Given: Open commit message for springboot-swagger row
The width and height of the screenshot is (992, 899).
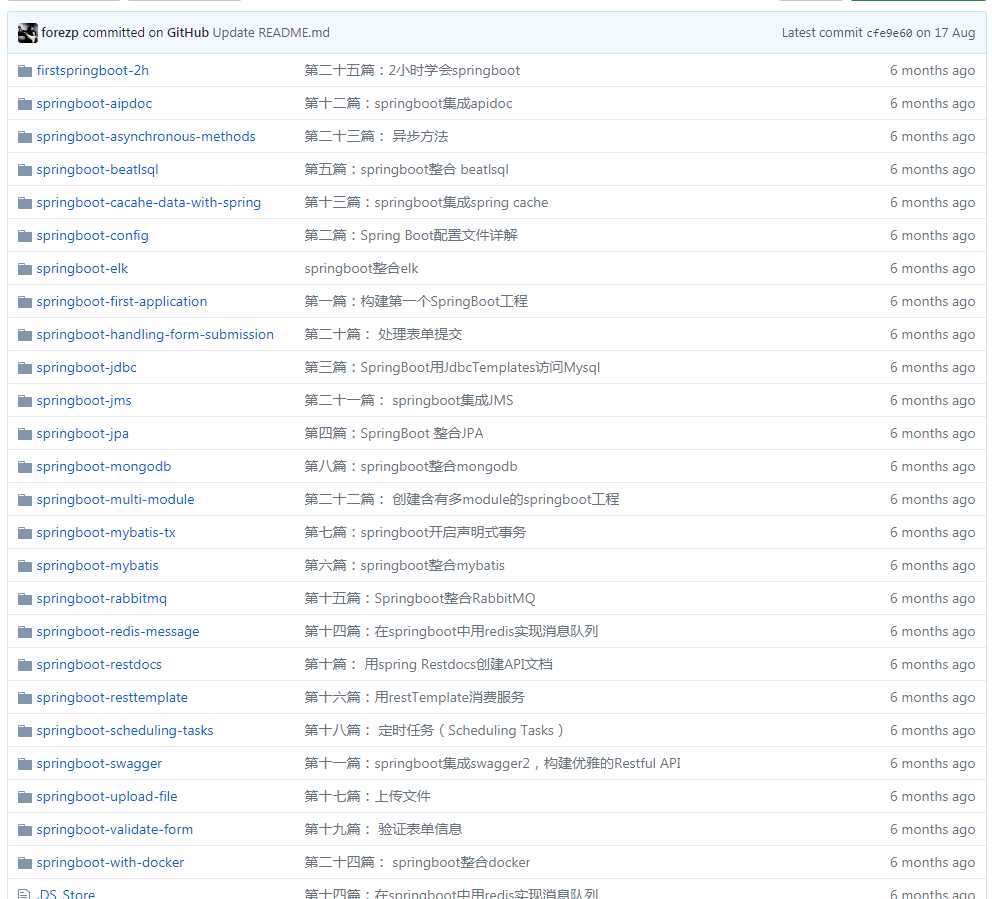Looking at the screenshot, I should click(x=492, y=764).
